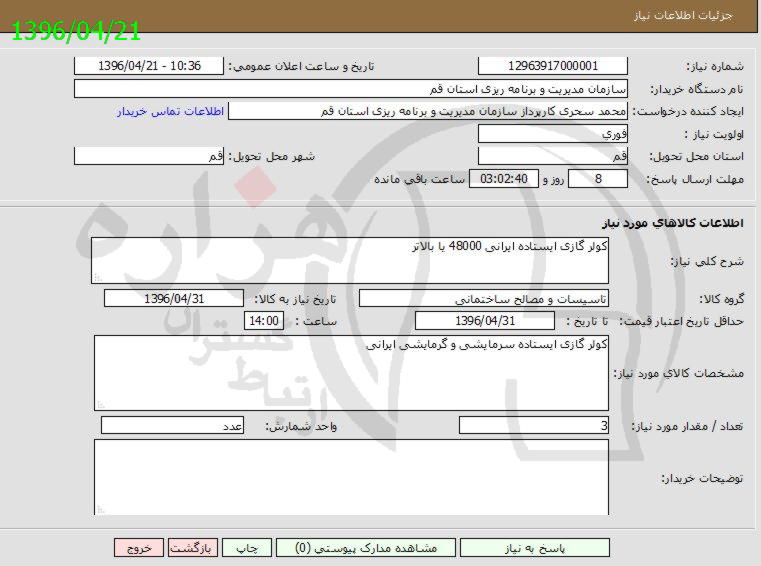Click the green 1396/04/21 date stamp

76,32
